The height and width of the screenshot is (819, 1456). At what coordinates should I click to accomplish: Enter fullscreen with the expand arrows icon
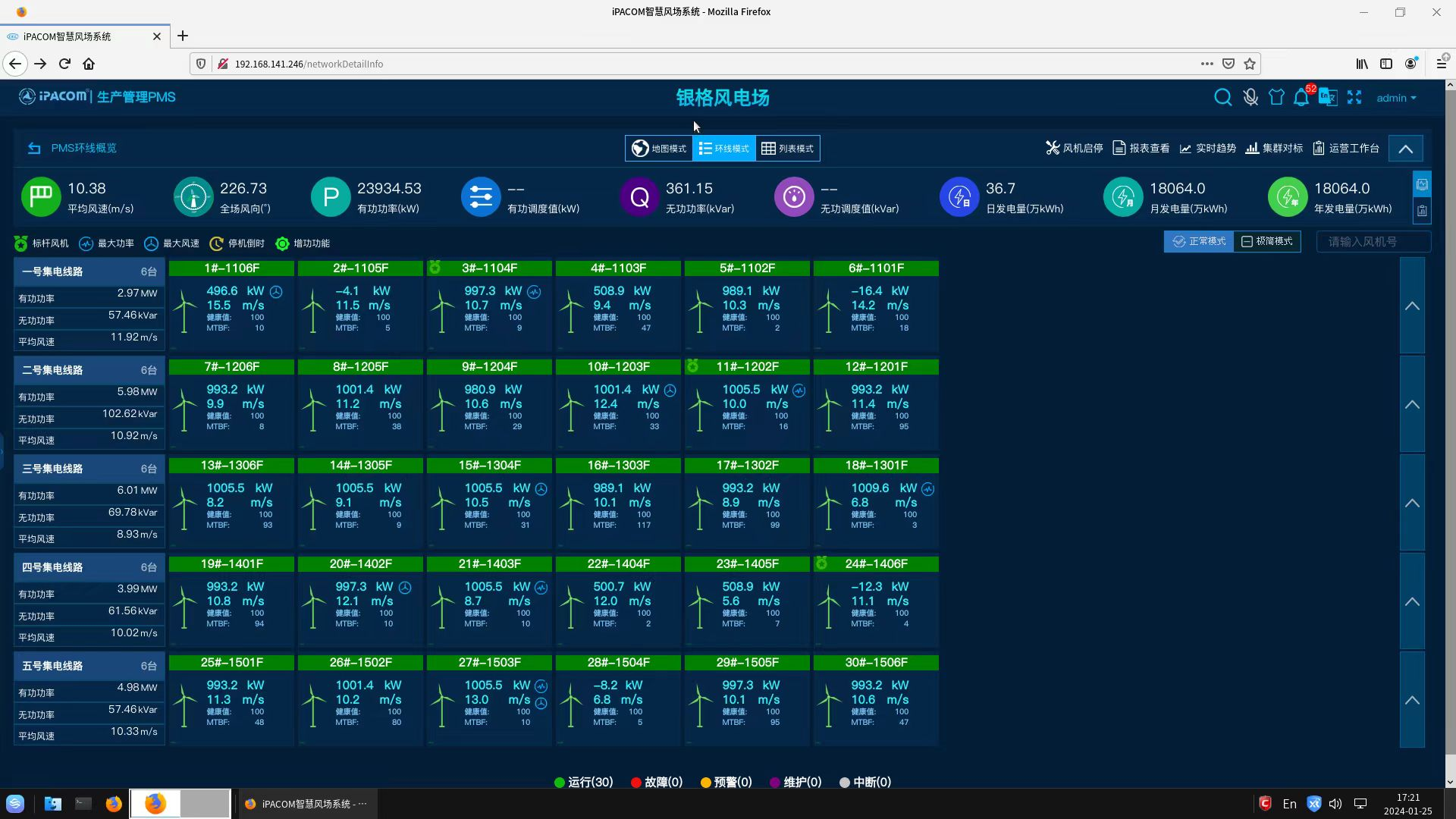click(x=1354, y=97)
